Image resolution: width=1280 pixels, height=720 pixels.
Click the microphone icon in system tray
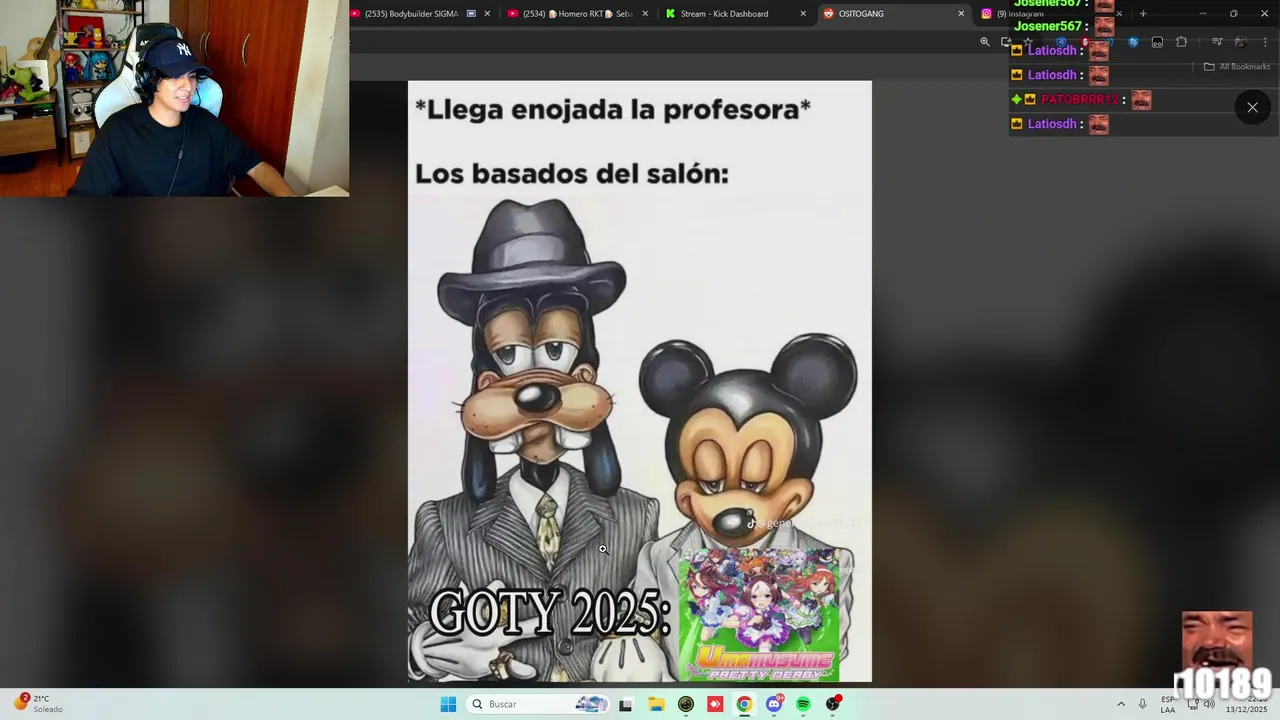(x=1143, y=704)
